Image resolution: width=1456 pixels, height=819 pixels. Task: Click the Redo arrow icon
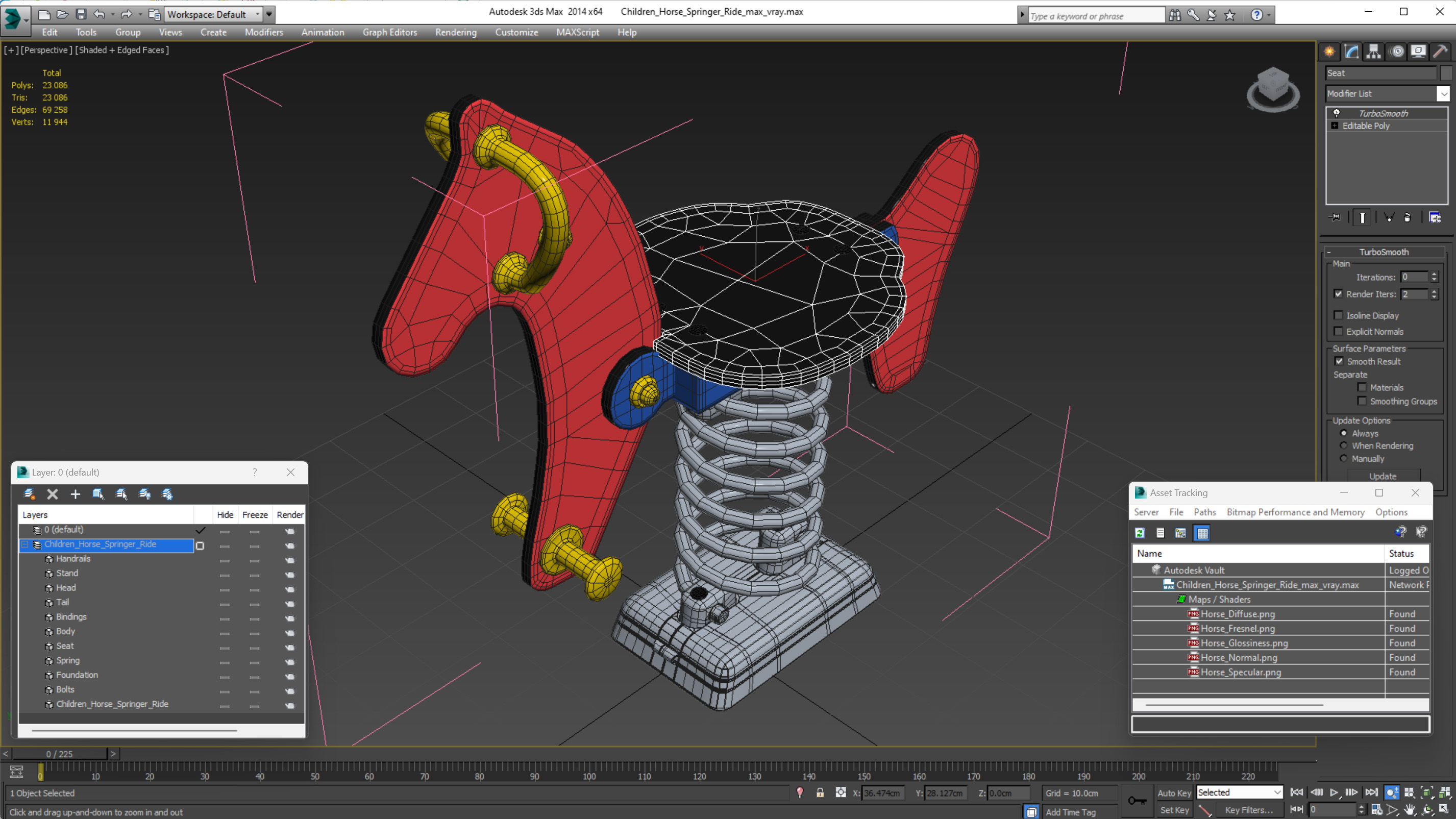pyautogui.click(x=126, y=14)
